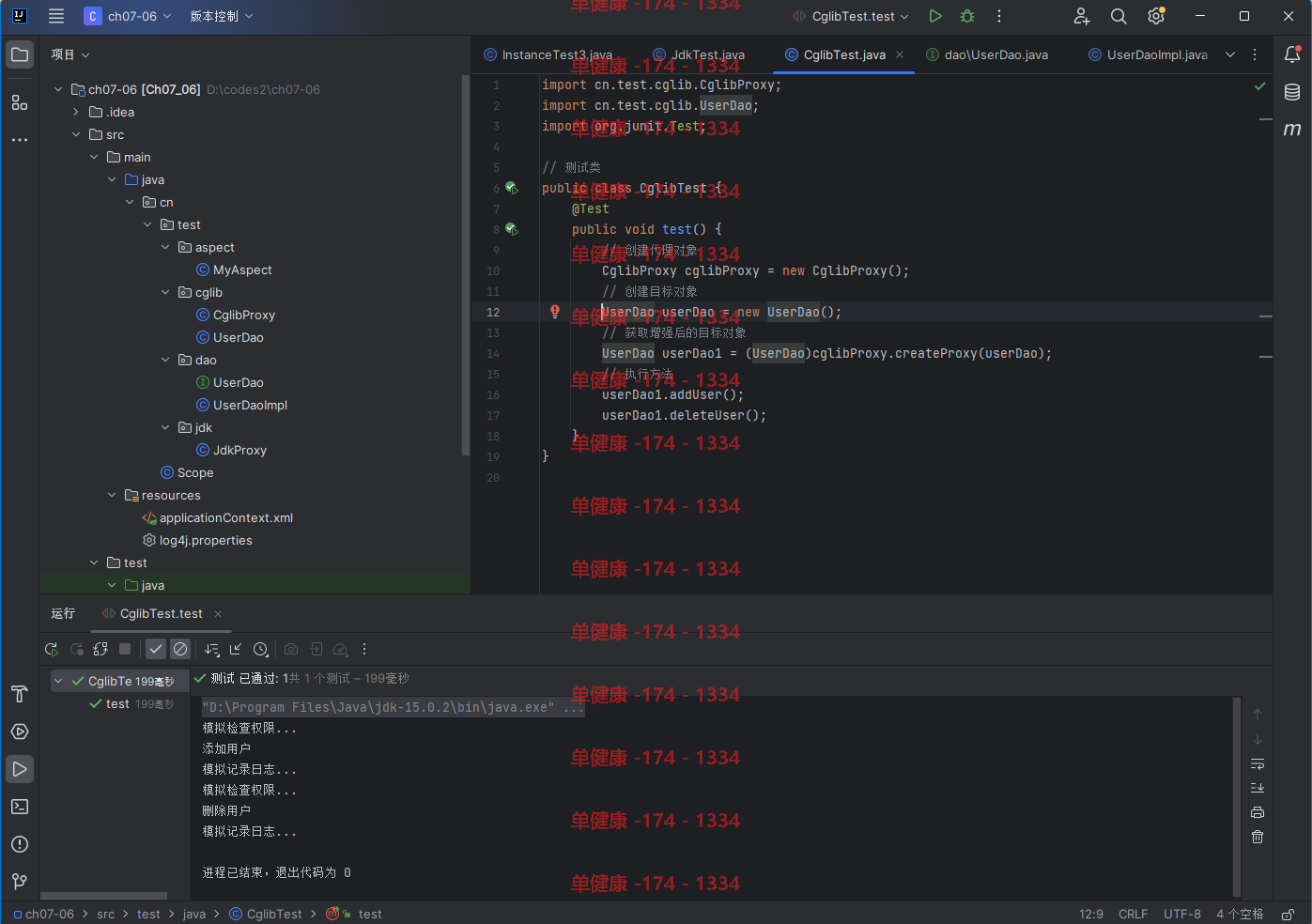
Task: Open the Database tool window icon
Action: [1292, 92]
